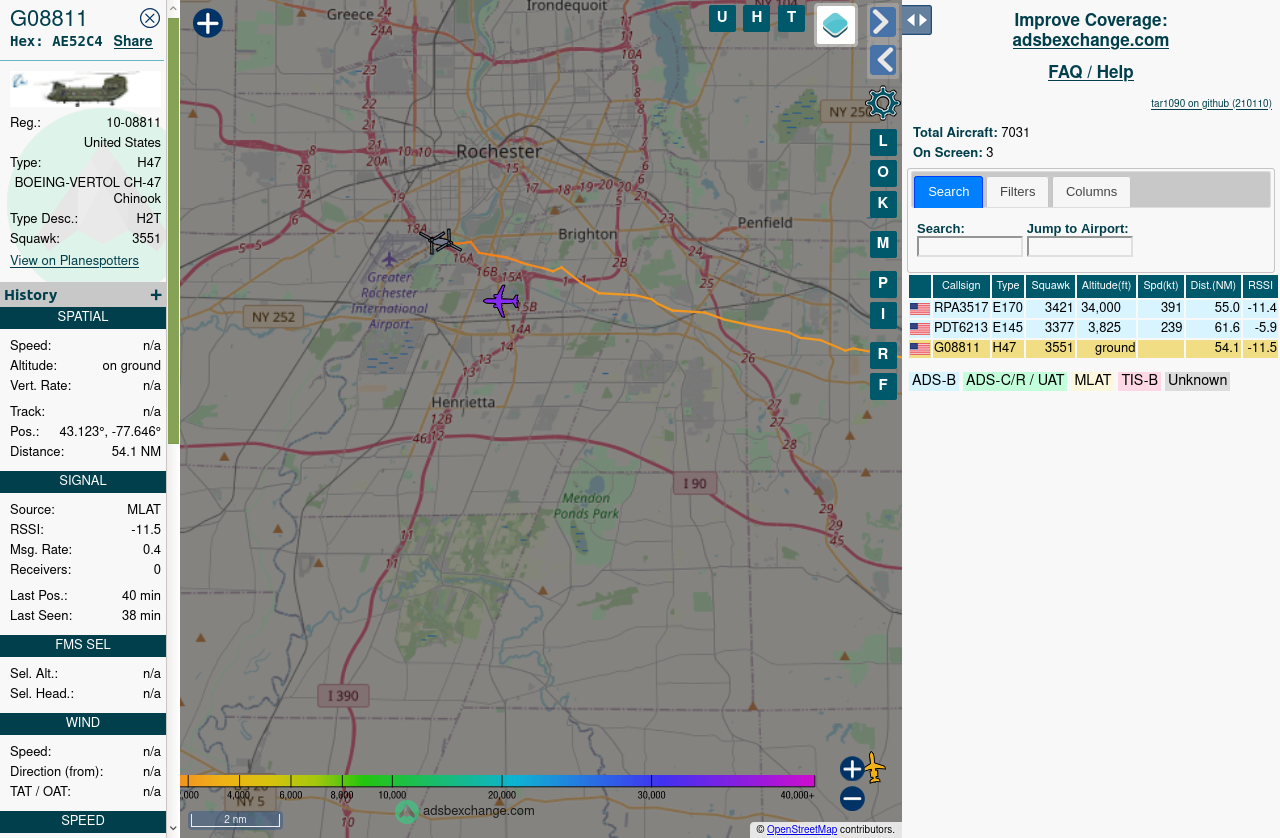Close the G08811 aircraft info panel
This screenshot has height=838, width=1280.
click(150, 18)
